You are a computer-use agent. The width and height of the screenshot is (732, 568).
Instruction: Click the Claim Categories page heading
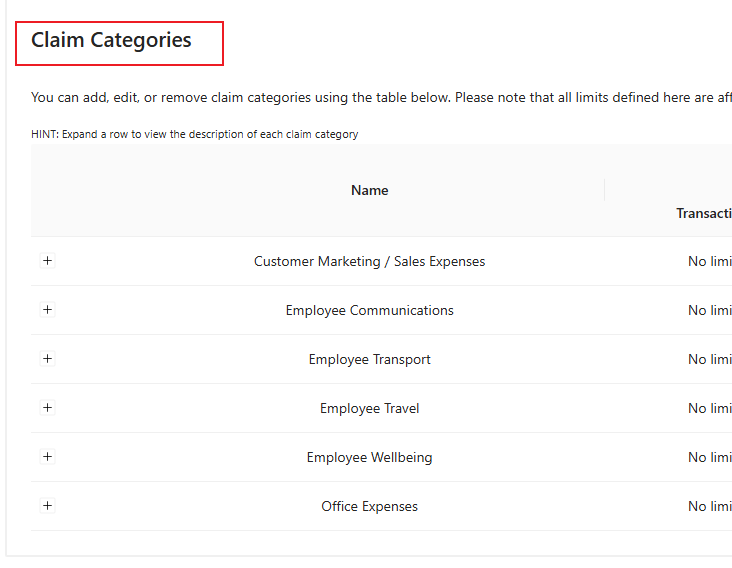[x=111, y=41]
